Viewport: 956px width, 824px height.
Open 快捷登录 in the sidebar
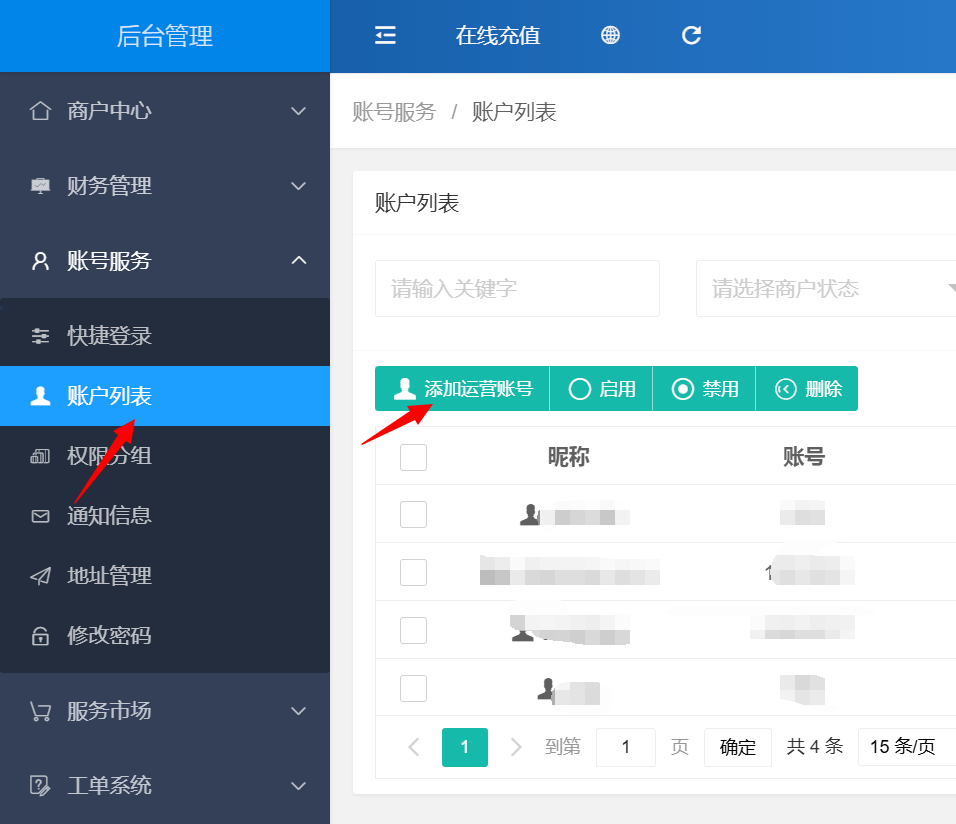(110, 336)
